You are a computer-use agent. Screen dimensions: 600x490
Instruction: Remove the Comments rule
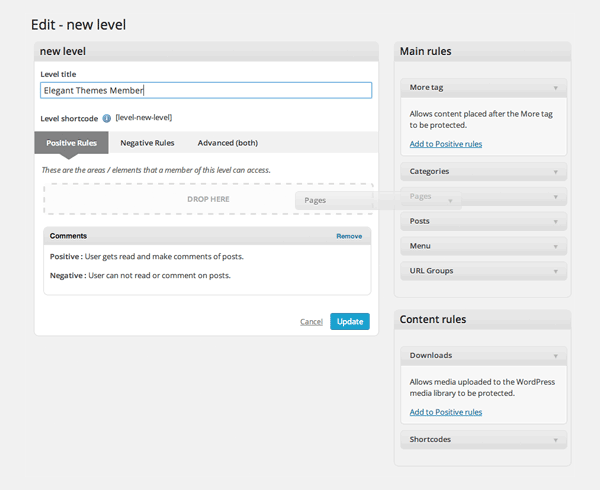tap(349, 236)
